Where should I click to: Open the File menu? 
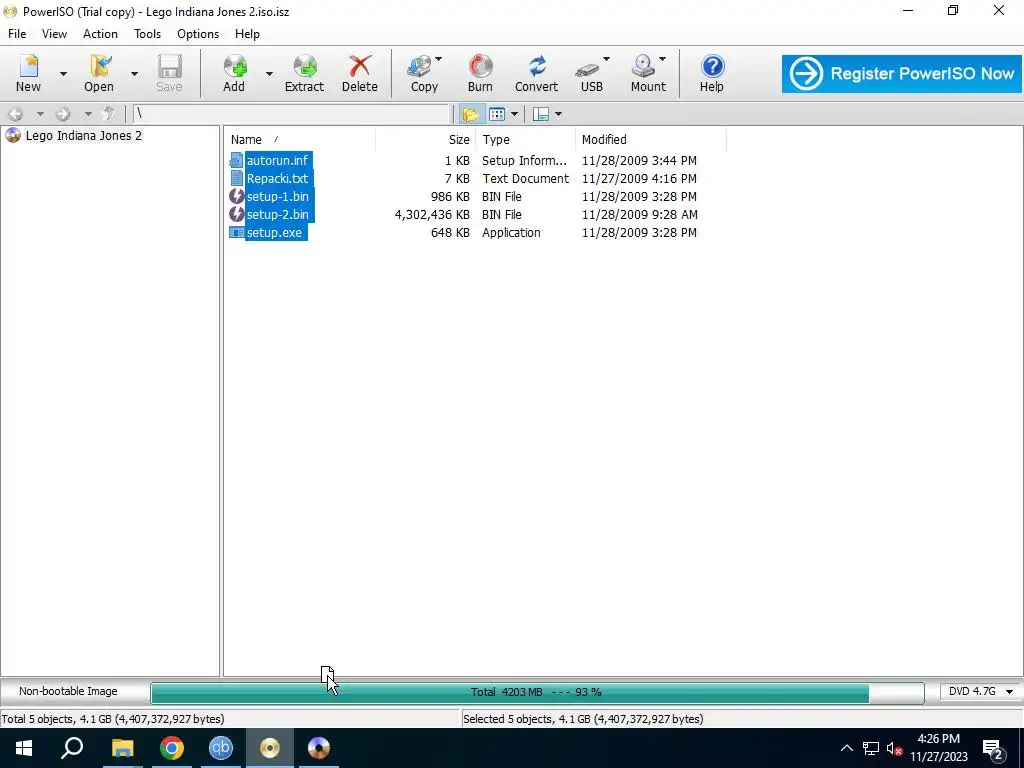[x=17, y=34]
